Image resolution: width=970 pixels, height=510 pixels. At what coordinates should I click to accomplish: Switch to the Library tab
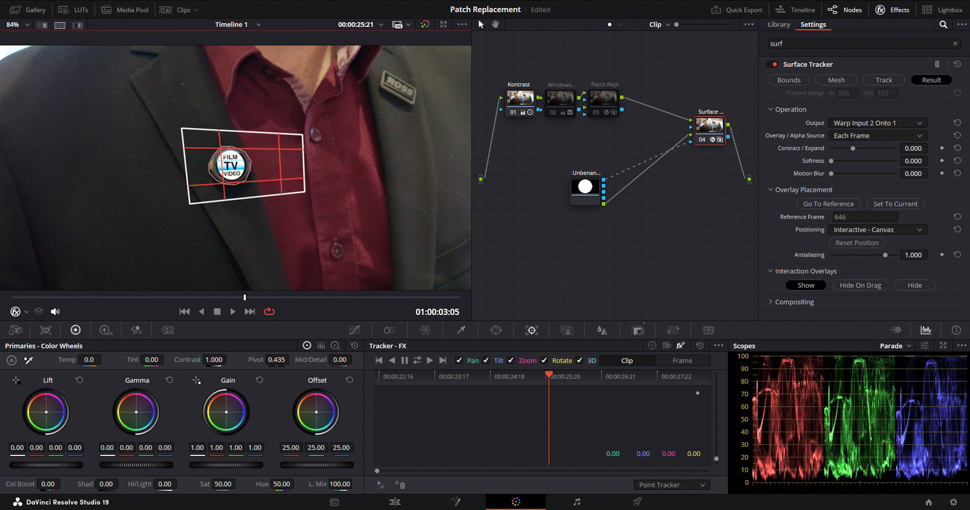[x=778, y=25]
